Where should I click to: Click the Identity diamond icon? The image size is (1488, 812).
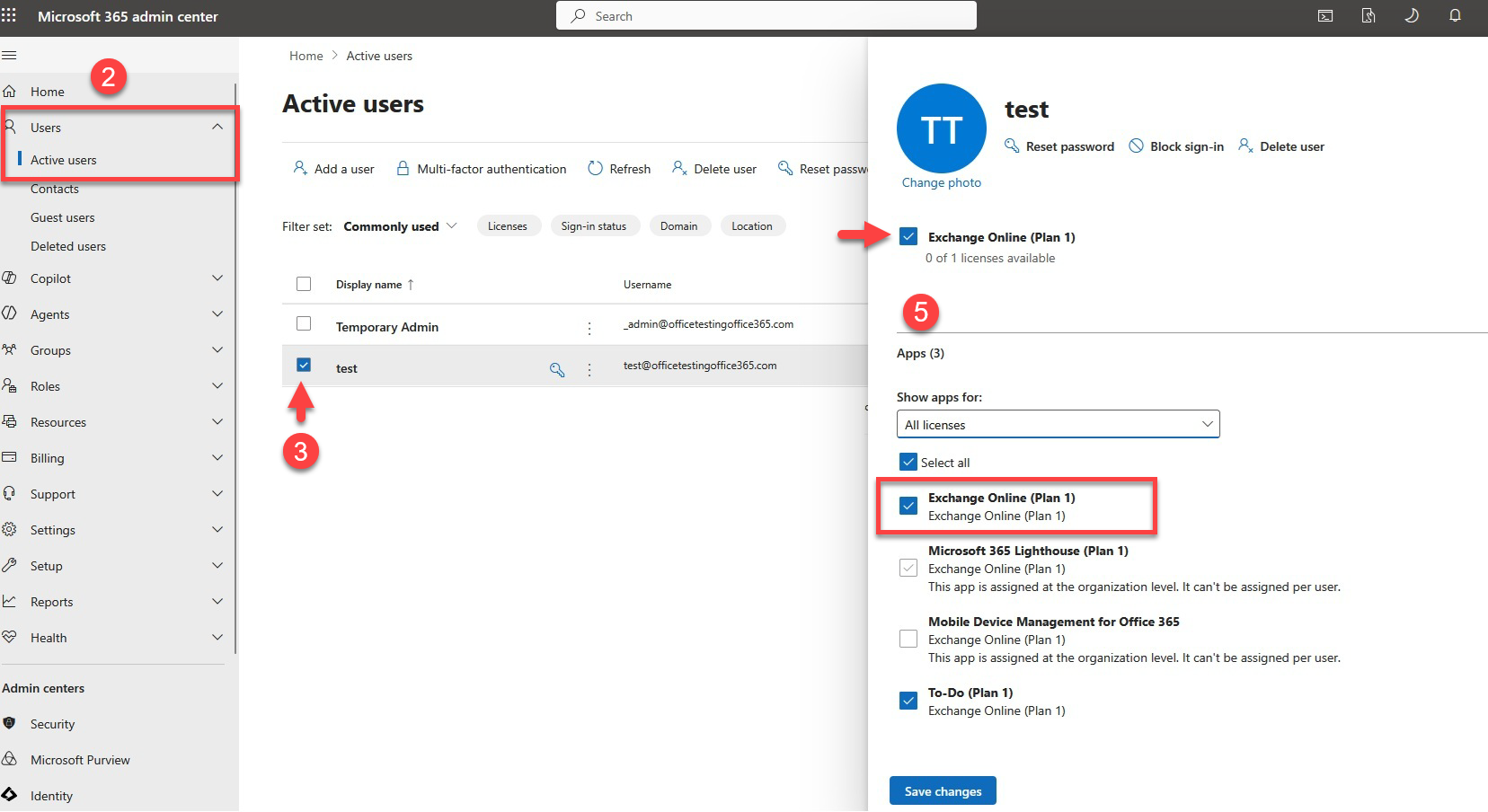[x=9, y=795]
